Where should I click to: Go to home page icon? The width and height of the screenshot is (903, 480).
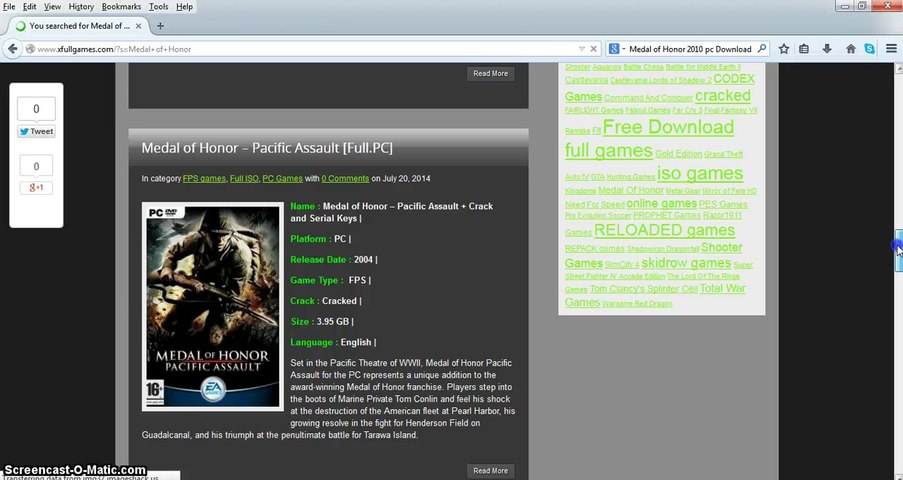tap(851, 49)
